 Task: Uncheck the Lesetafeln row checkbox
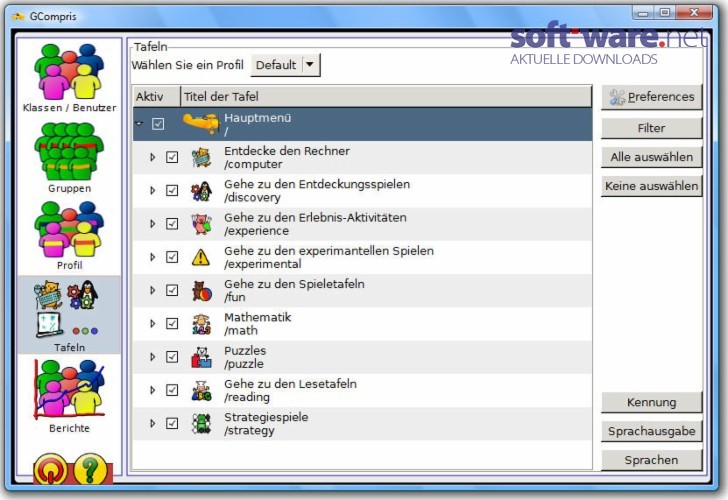pos(172,390)
